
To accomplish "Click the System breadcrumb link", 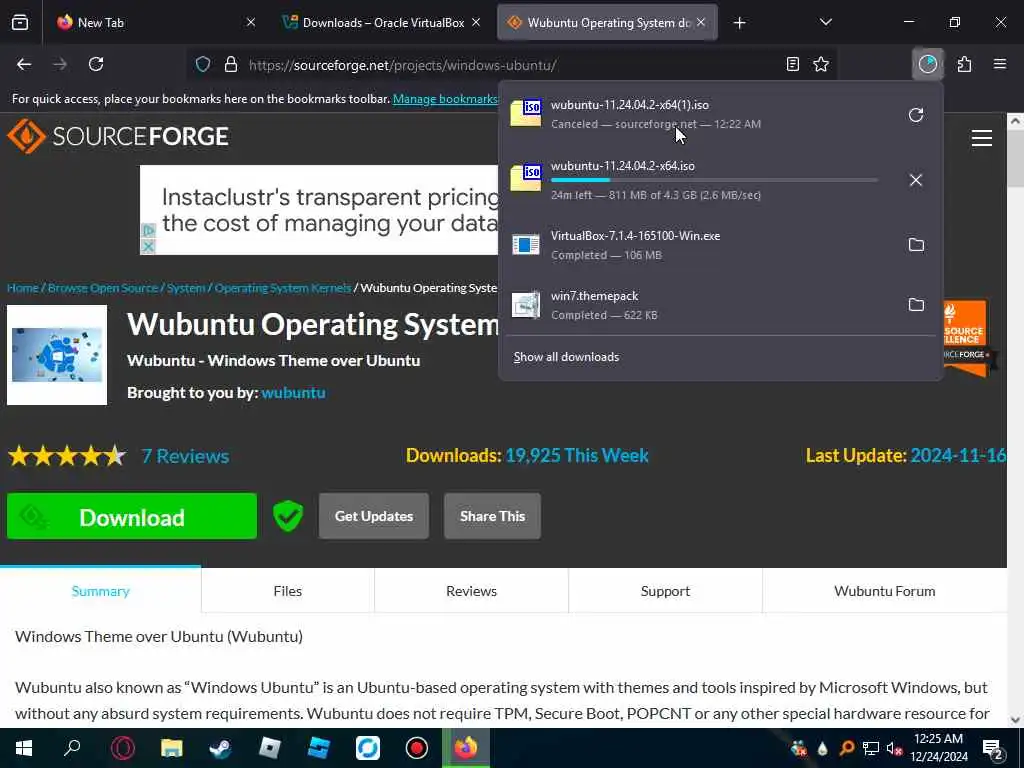I will (x=185, y=287).
